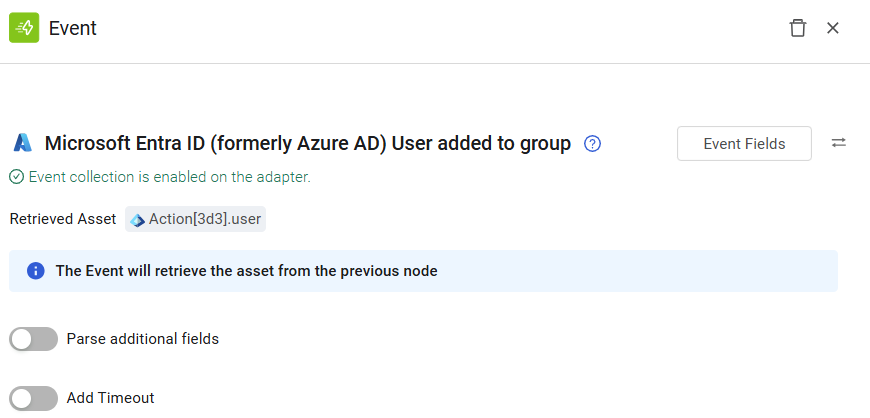870x418 pixels.
Task: Select the Action[3d3].user asset chip
Action: [195, 219]
